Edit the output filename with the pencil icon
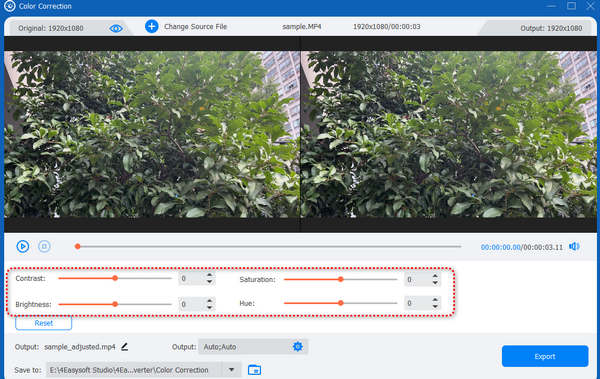The height and width of the screenshot is (379, 600). [x=124, y=347]
